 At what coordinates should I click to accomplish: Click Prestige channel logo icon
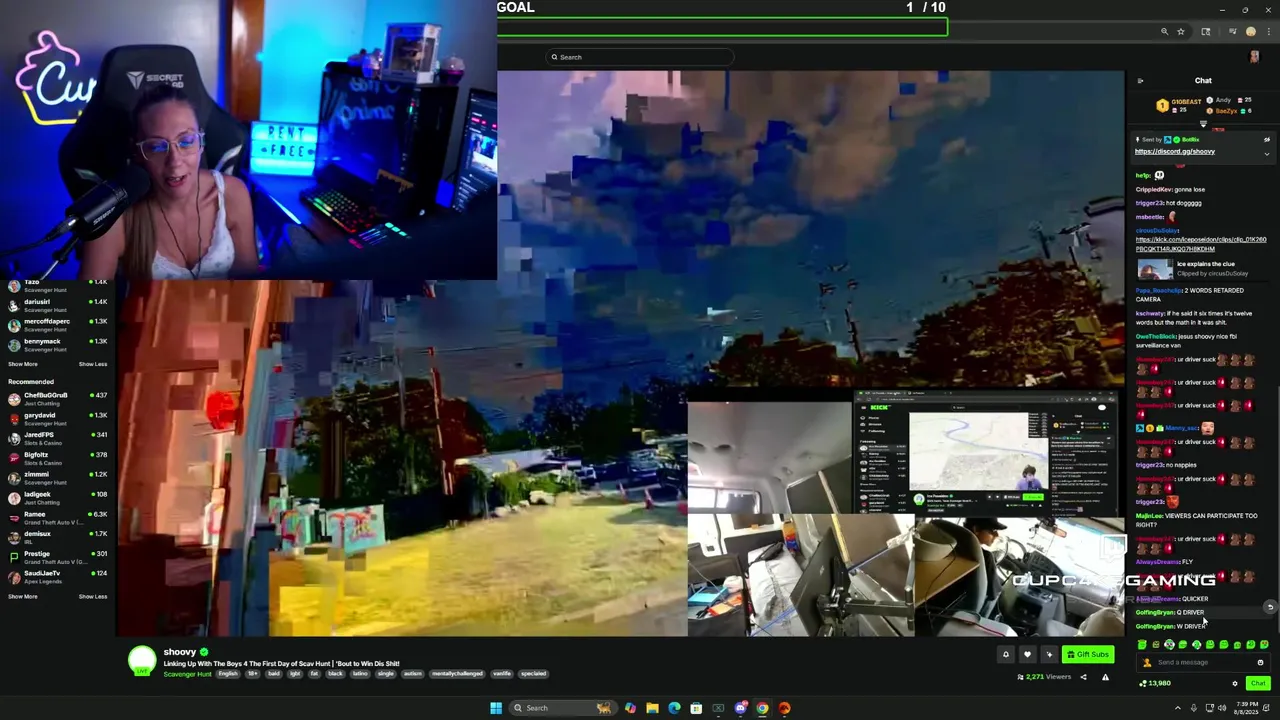13,557
